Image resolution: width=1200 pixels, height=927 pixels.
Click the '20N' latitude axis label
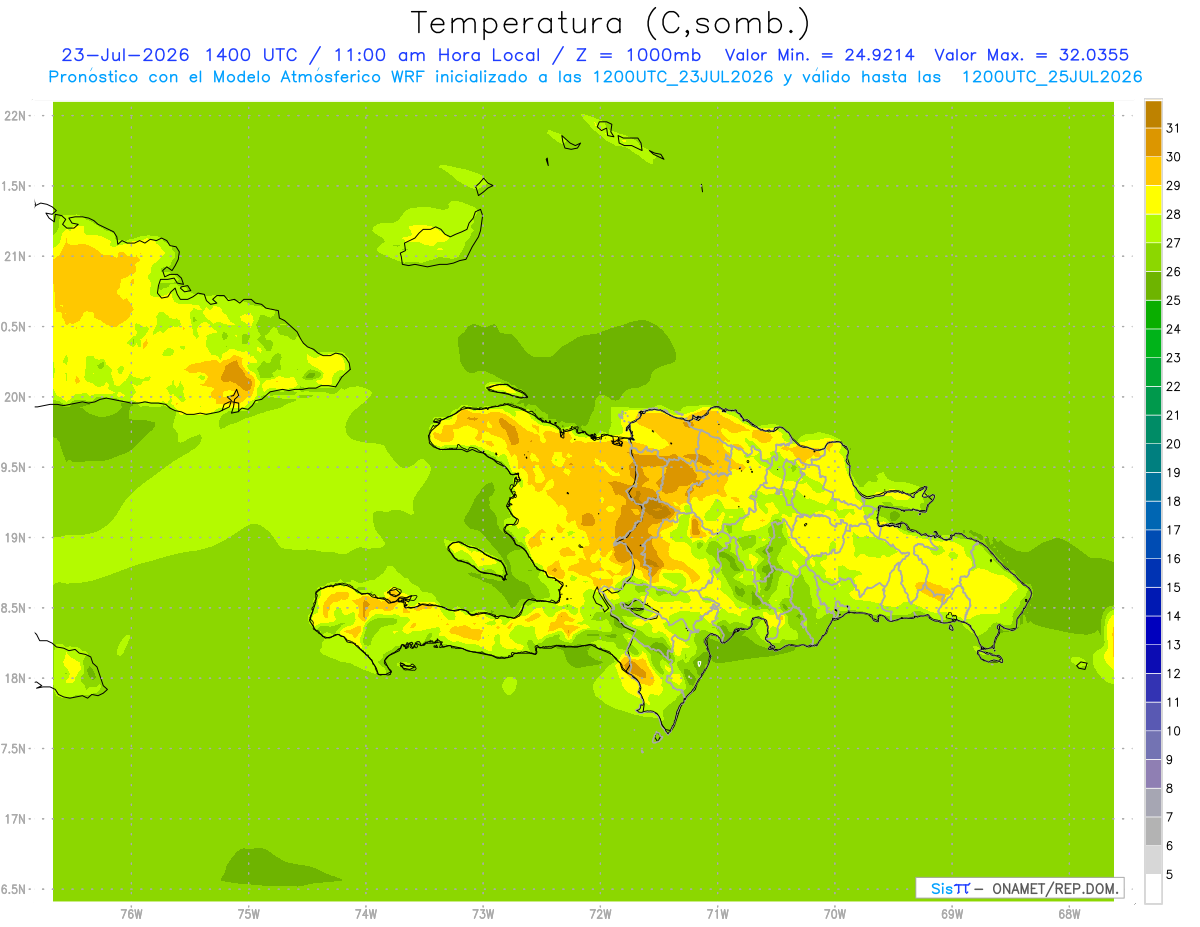coord(16,397)
